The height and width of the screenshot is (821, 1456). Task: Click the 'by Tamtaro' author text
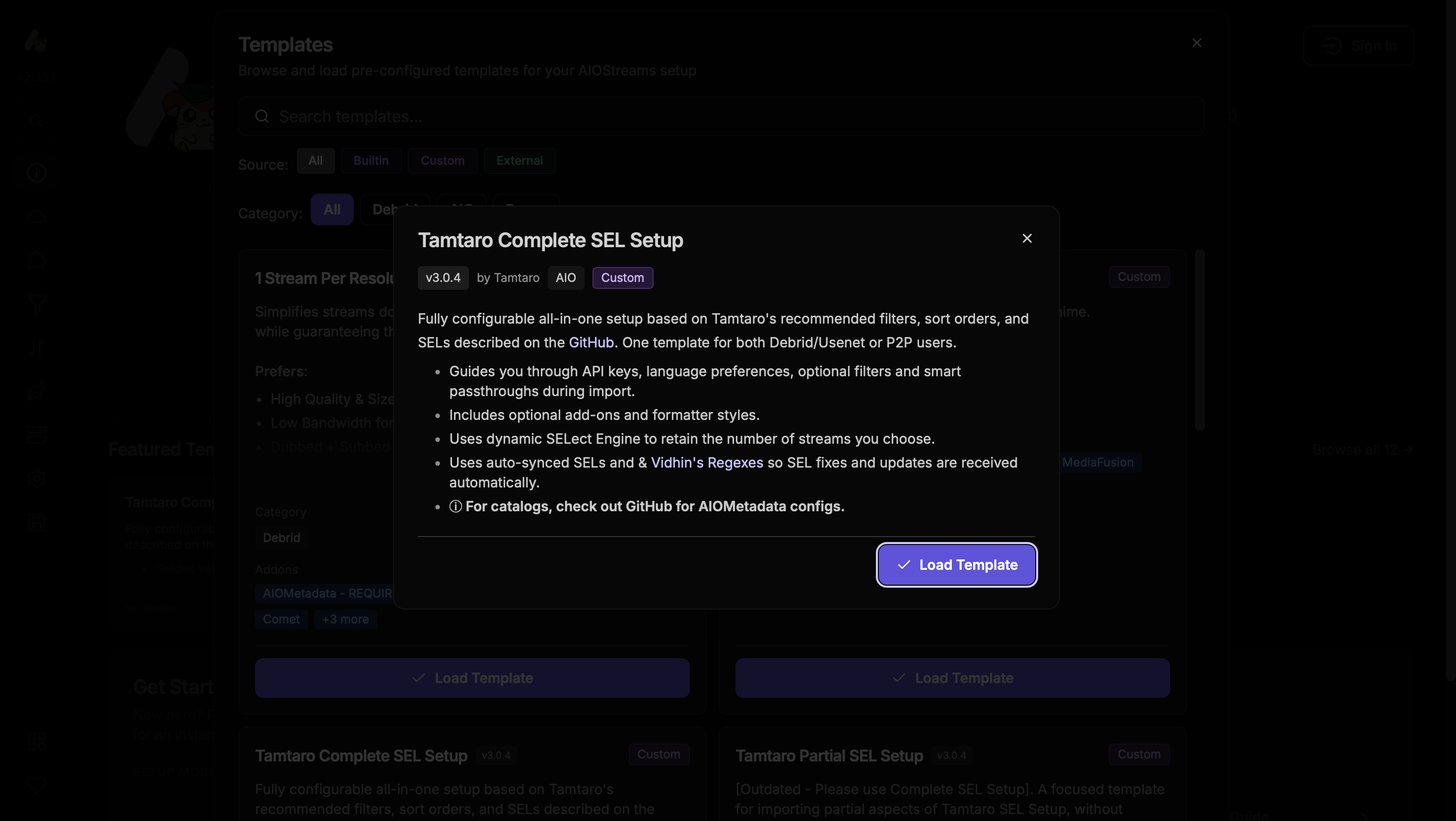508,277
